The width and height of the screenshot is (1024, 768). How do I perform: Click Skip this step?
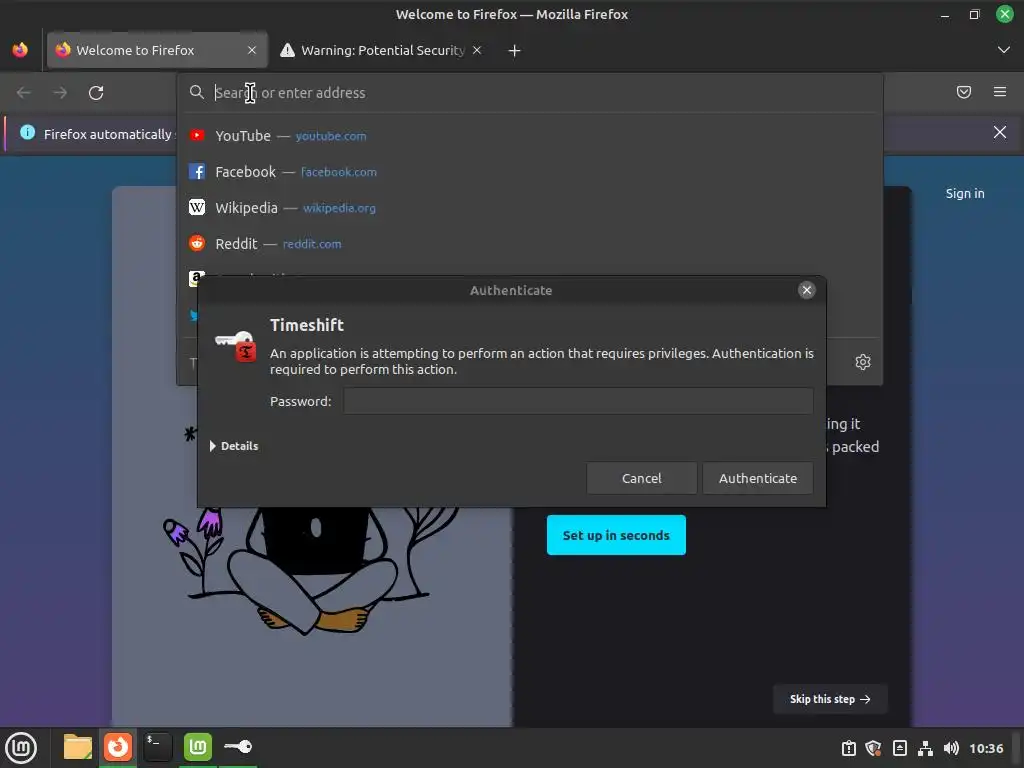(x=829, y=699)
